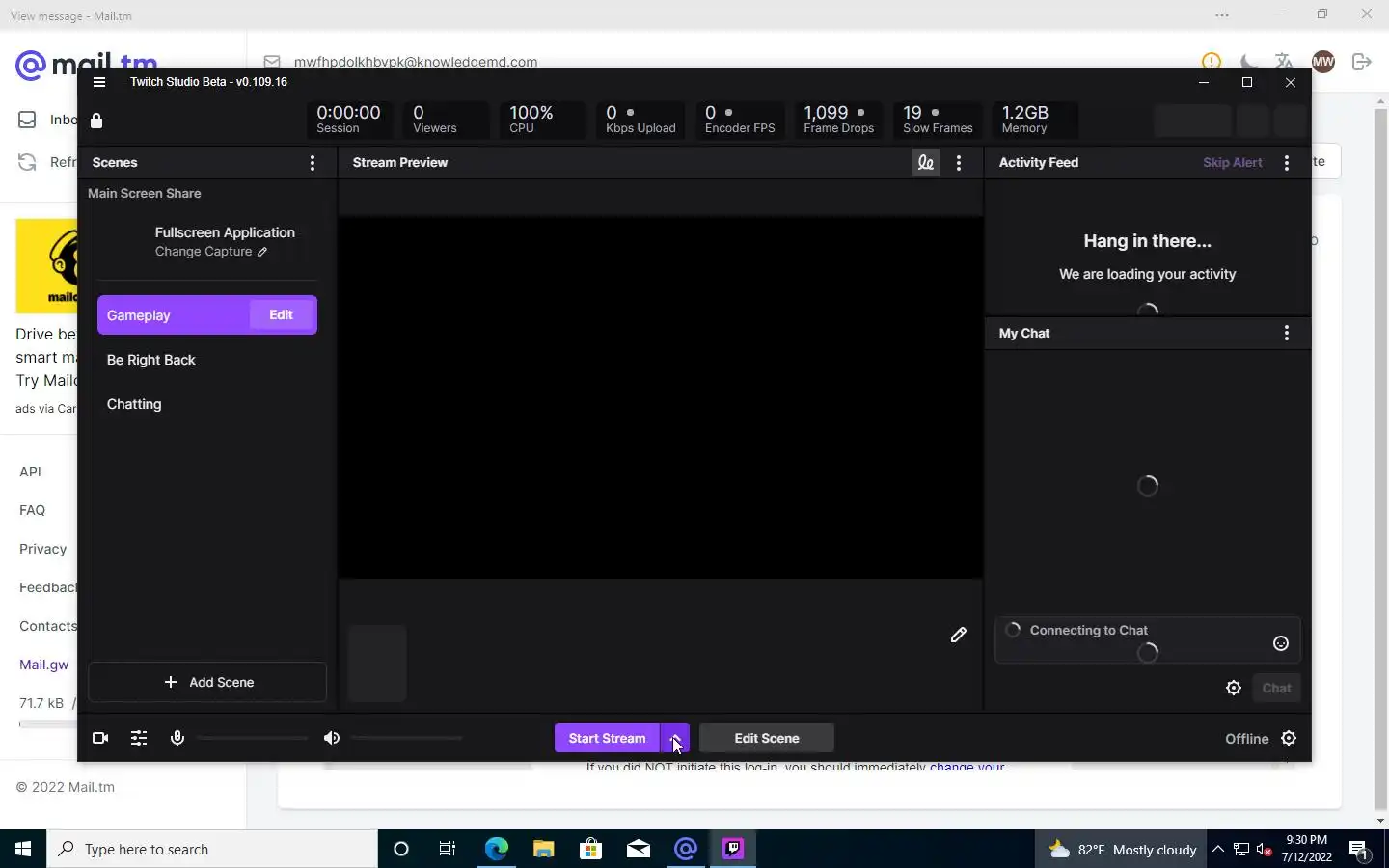The image size is (1389, 868).
Task: Open the Windows Start menu
Action: pos(23,849)
